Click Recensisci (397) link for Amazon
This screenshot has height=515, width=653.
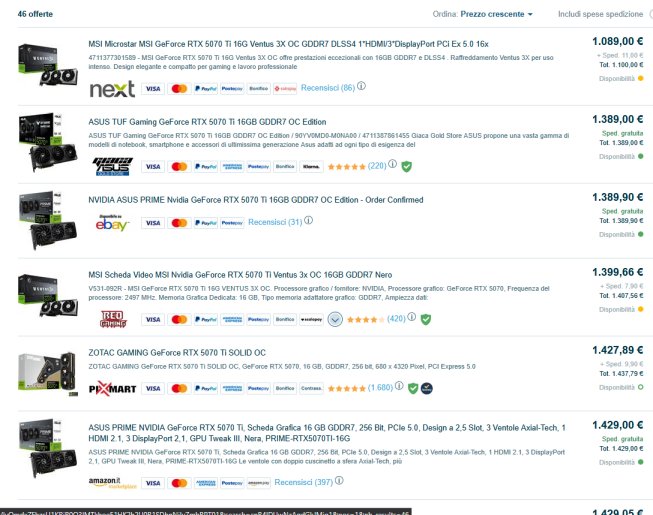tap(303, 482)
